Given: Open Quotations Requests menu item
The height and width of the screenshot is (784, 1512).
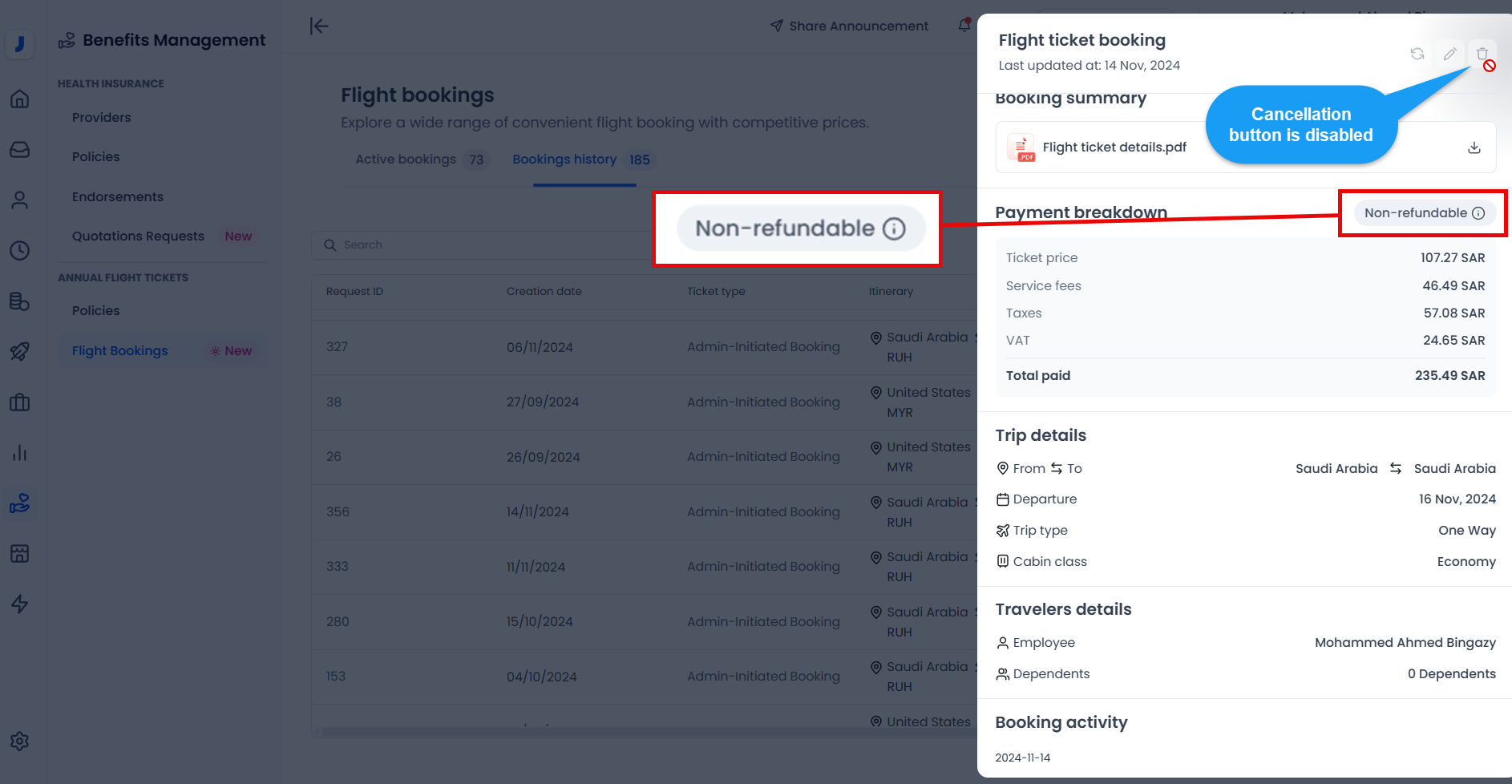Looking at the screenshot, I should pyautogui.click(x=138, y=236).
